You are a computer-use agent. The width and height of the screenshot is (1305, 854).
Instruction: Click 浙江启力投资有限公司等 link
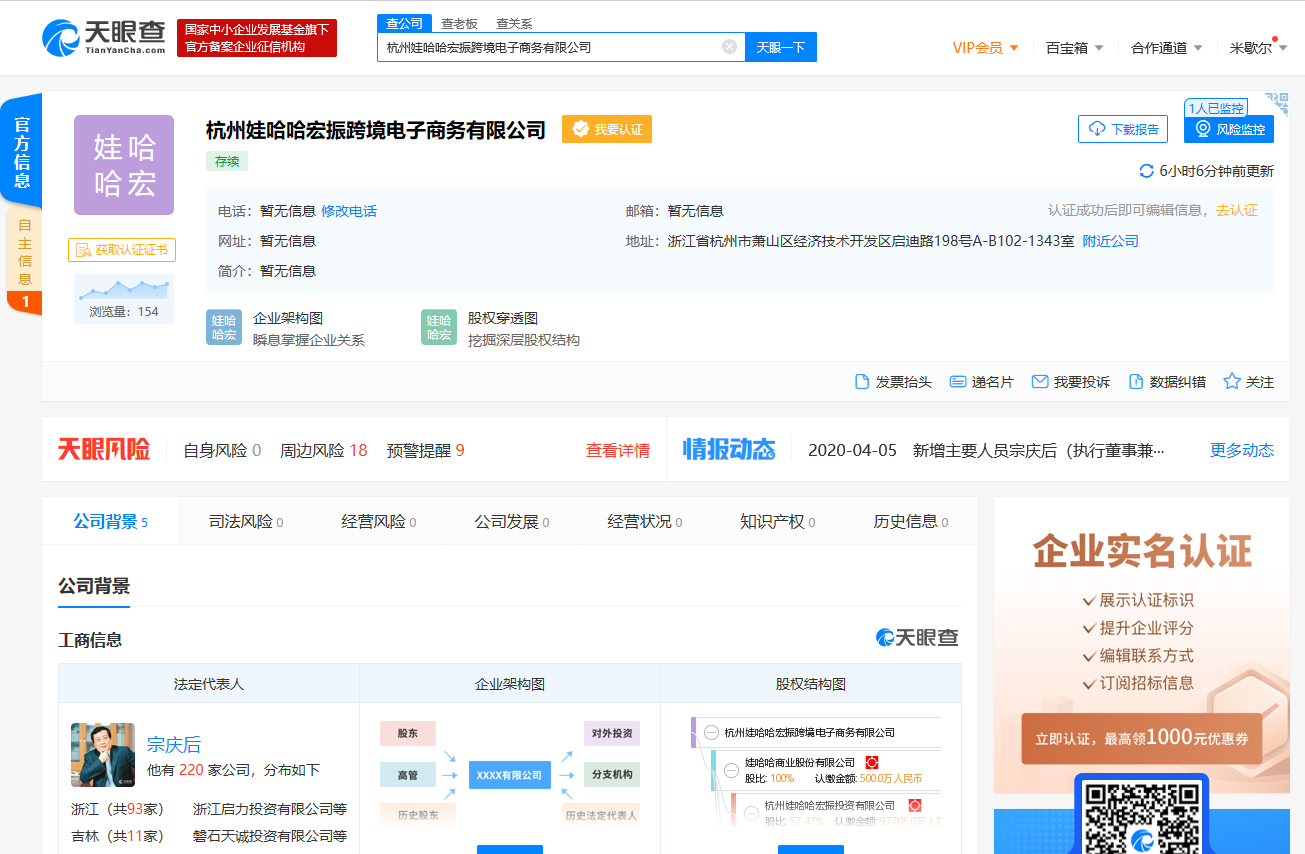pyautogui.click(x=270, y=809)
